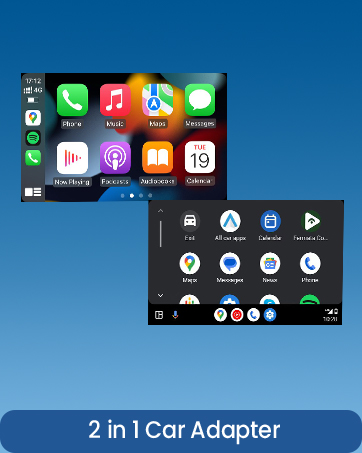Tap Google Maps in CarPlay sidebar
Screen dimensions: 362x453
pos(33,118)
